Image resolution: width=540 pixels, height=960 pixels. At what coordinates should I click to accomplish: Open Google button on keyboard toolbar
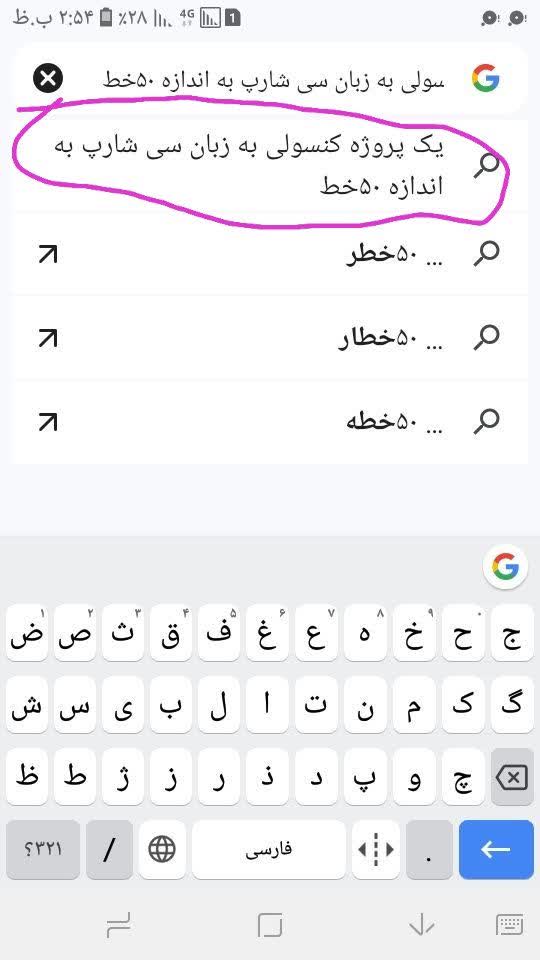(505, 567)
